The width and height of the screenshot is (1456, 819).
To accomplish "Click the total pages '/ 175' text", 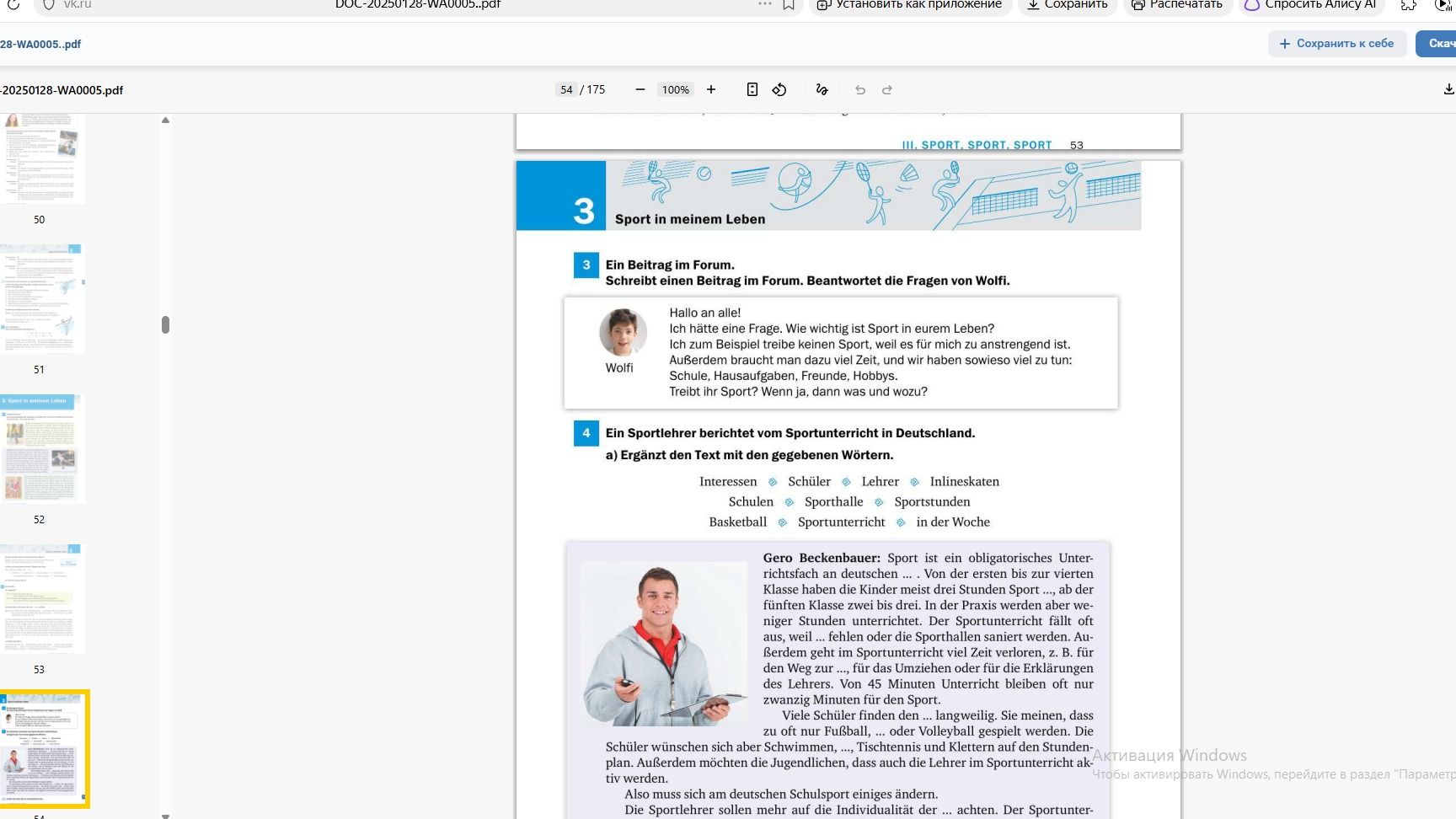I will [x=592, y=89].
